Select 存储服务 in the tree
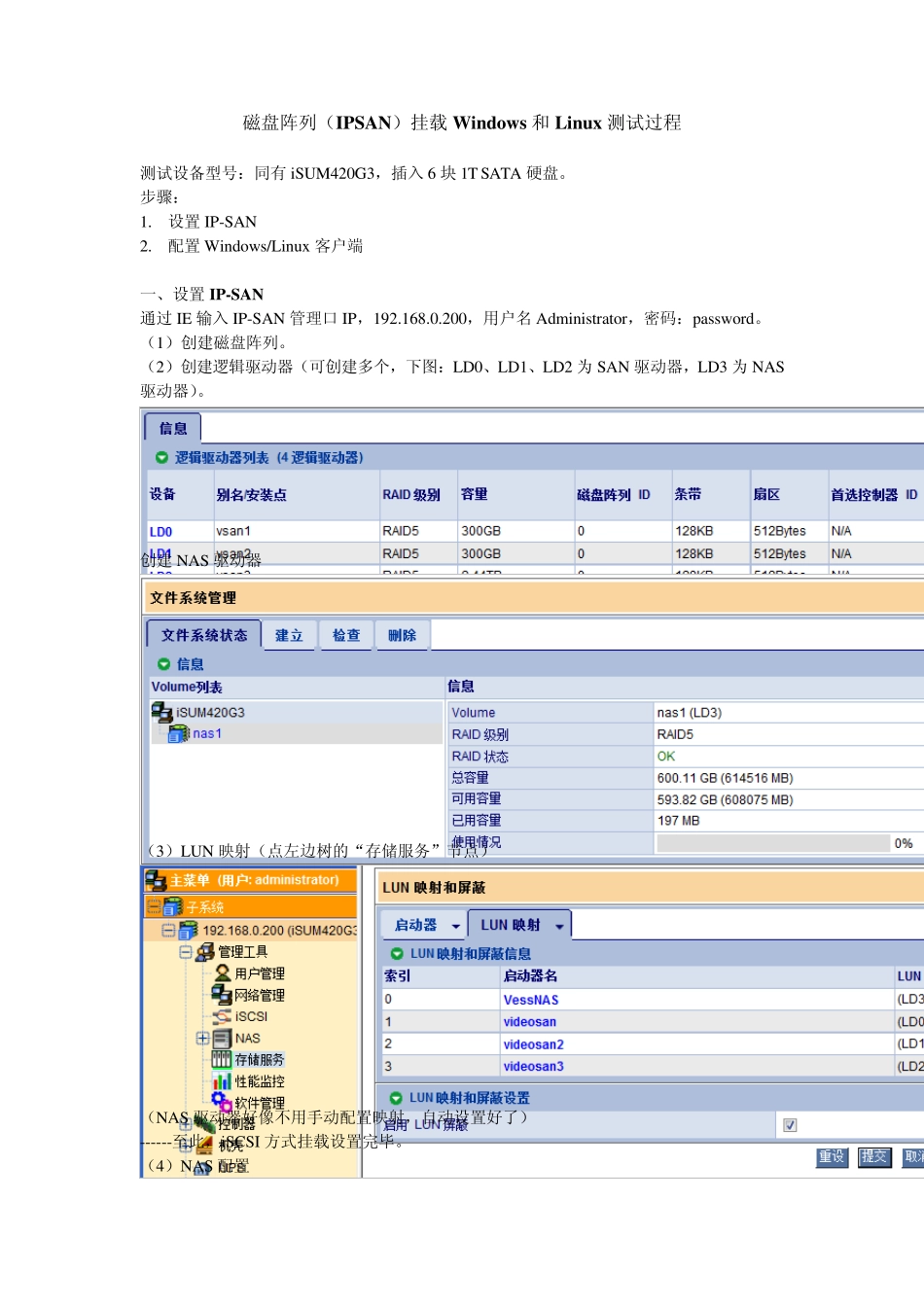 [x=260, y=1060]
